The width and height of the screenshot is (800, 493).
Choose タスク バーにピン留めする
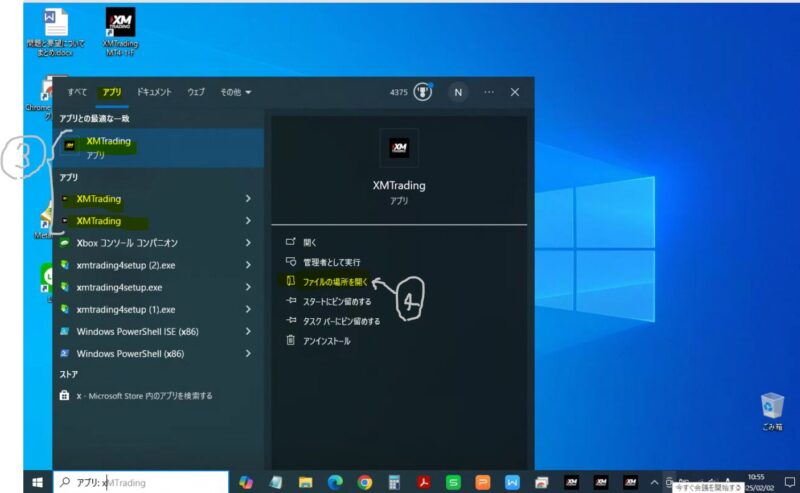[x=341, y=321]
